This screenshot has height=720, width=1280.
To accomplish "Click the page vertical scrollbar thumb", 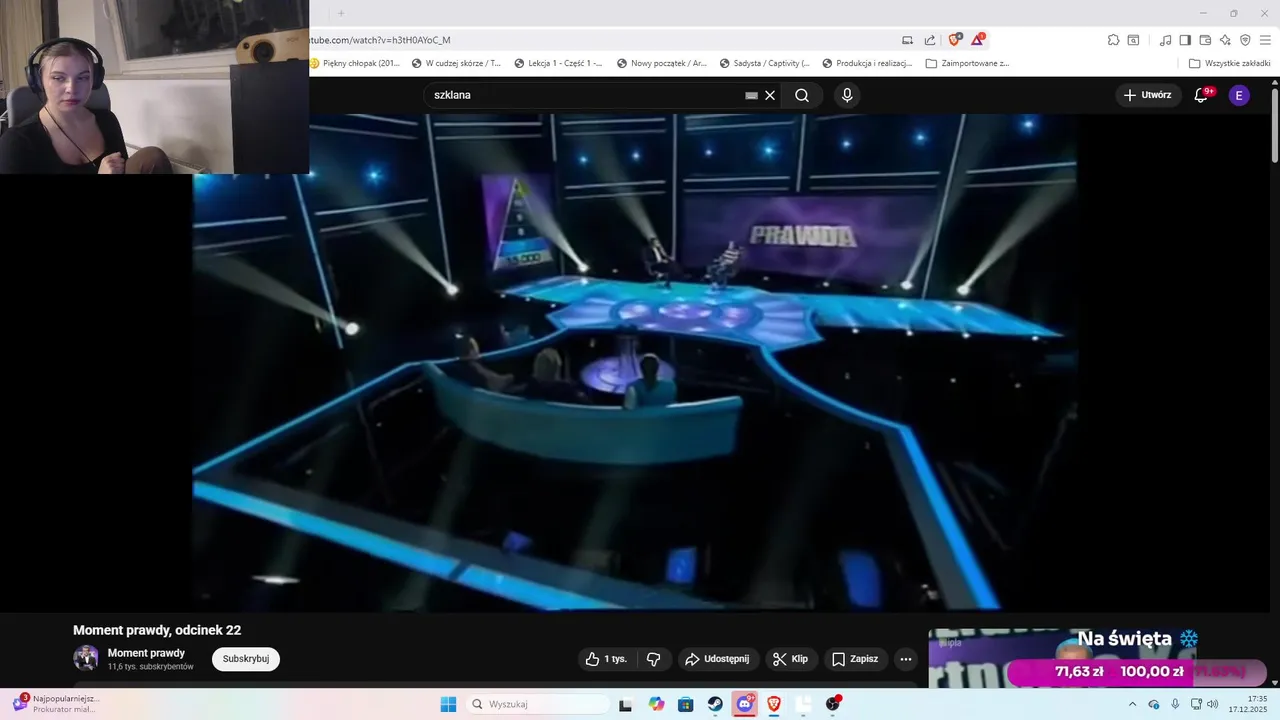I will click(1274, 125).
